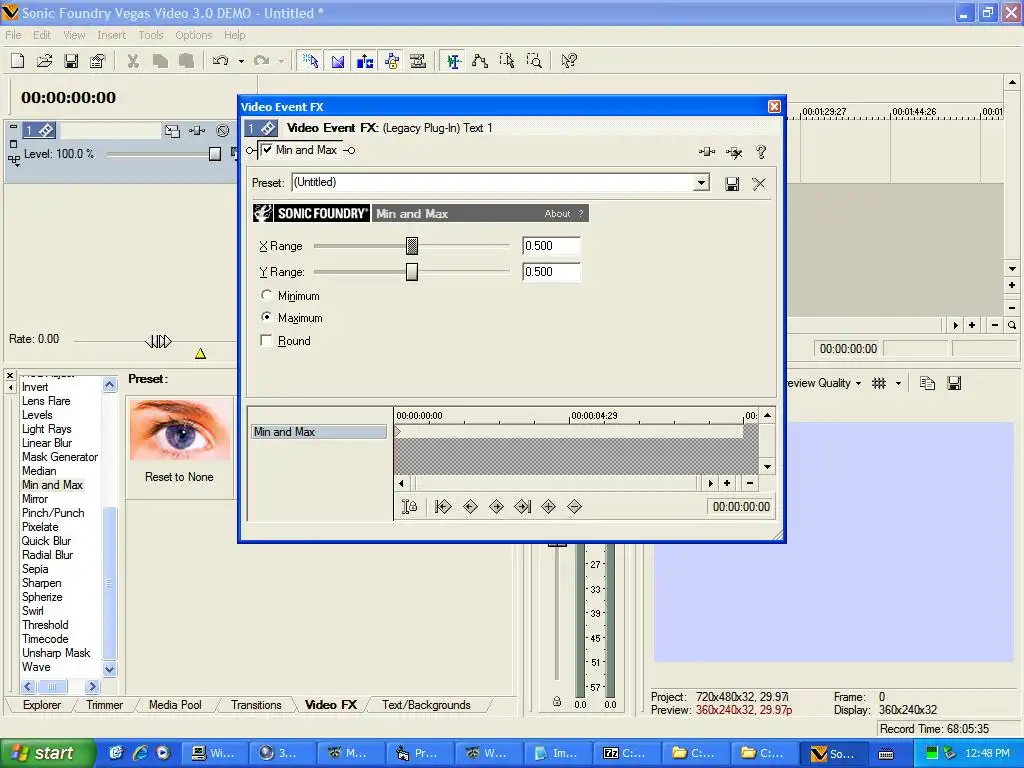Select Unsharp Mask in the effects list
1024x768 pixels.
click(56, 653)
